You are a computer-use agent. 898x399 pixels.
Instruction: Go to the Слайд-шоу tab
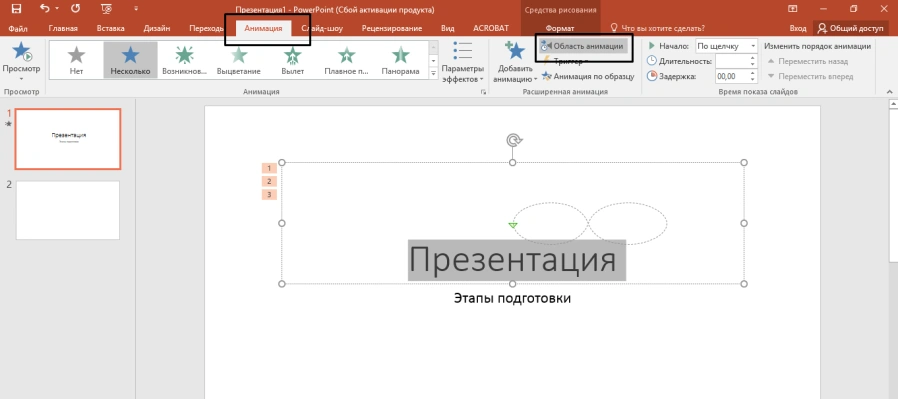(x=321, y=28)
